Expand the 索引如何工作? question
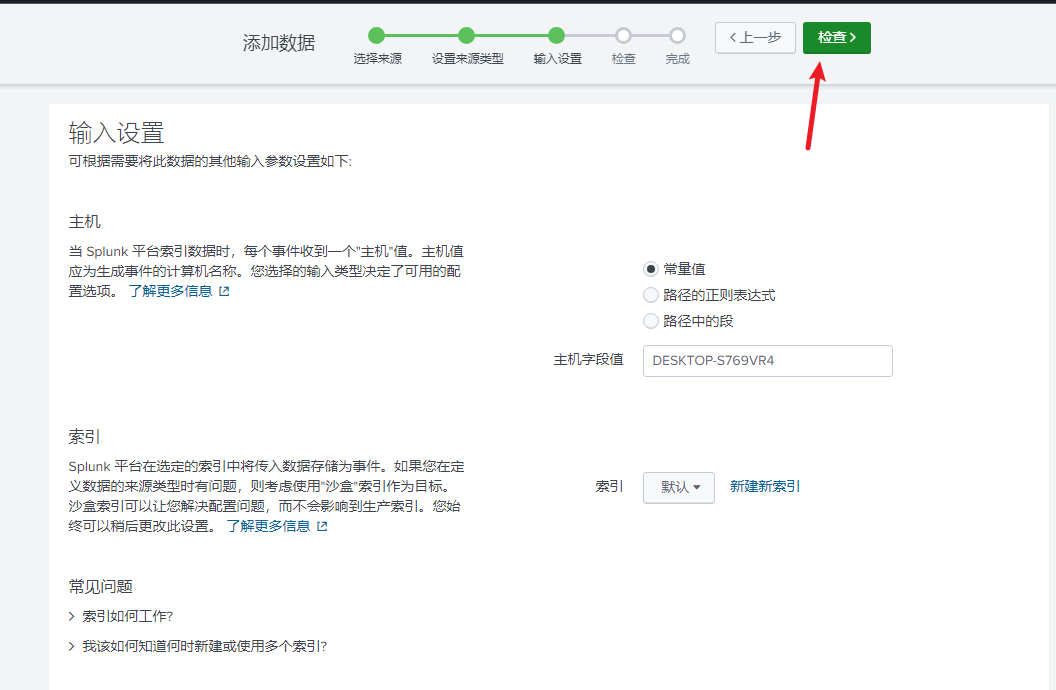This screenshot has height=690, width=1056. pyautogui.click(x=127, y=616)
